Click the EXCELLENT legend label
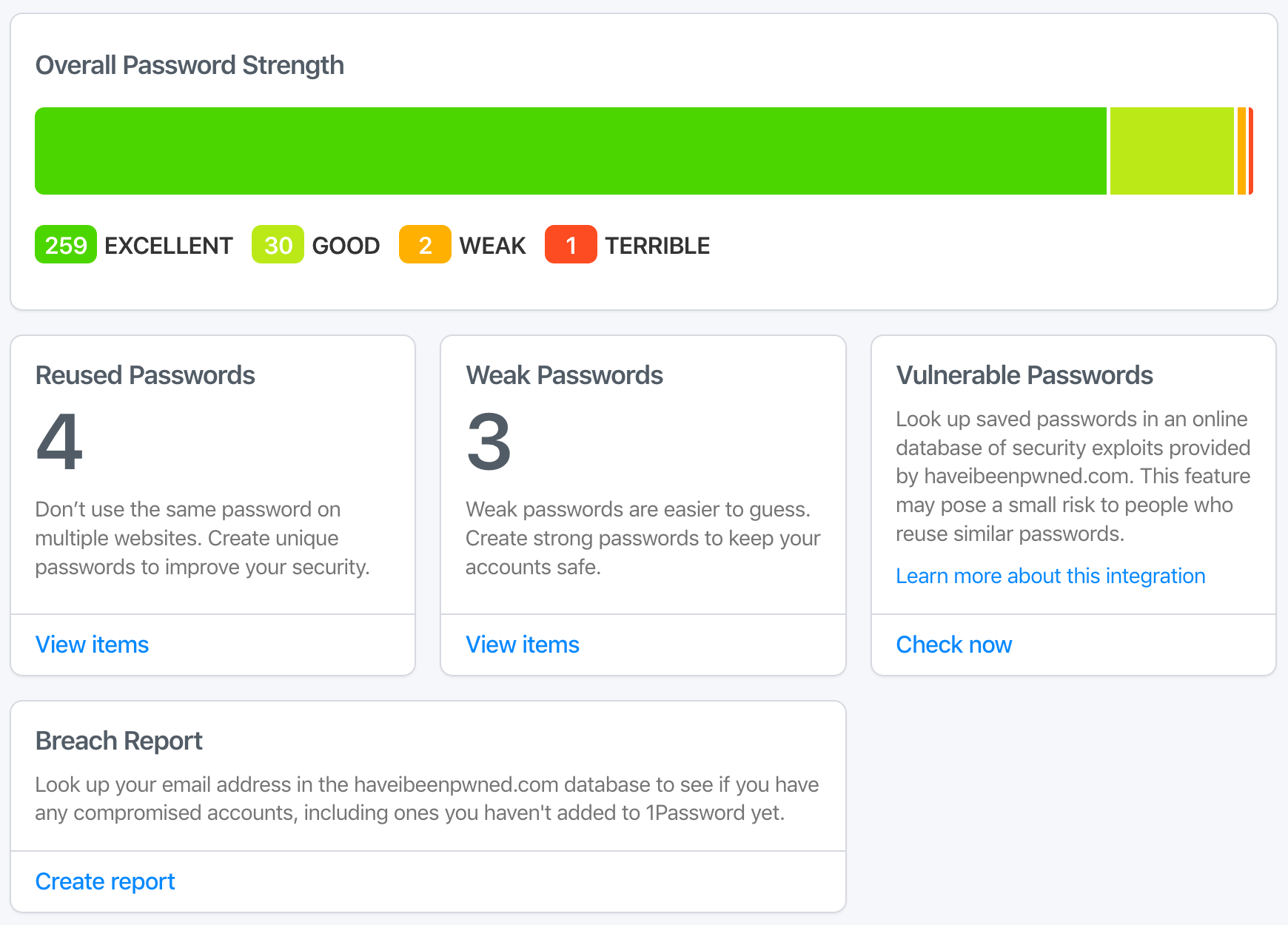1288x925 pixels. click(x=168, y=246)
